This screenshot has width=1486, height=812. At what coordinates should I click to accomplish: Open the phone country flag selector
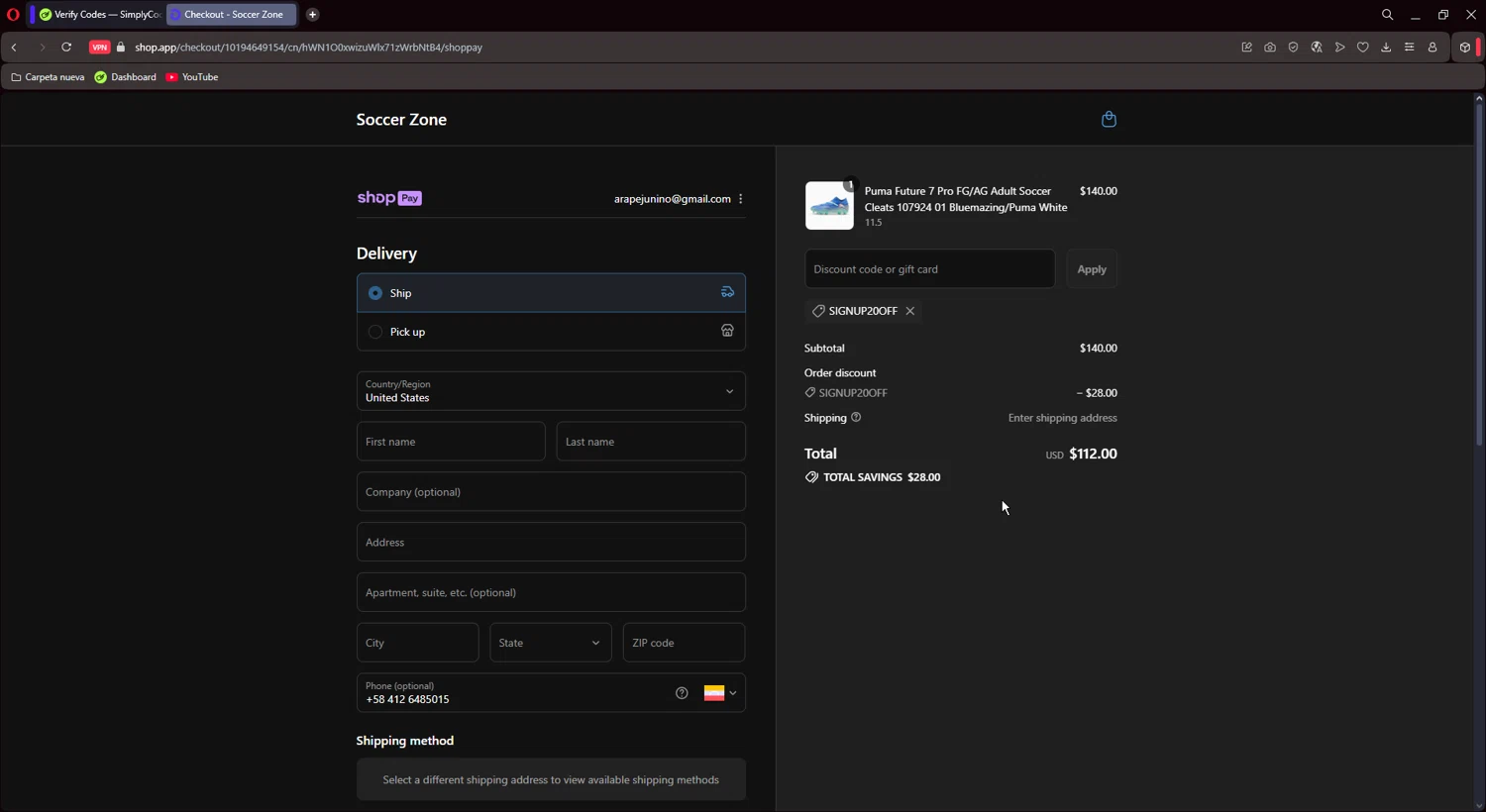point(720,693)
